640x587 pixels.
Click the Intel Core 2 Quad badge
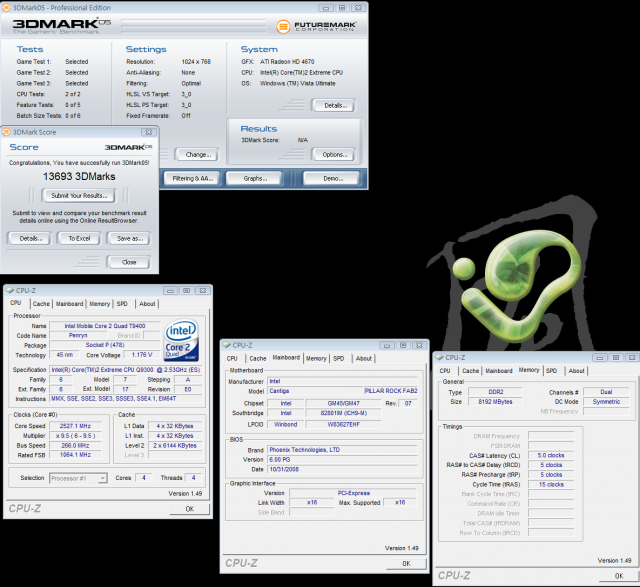(x=182, y=340)
